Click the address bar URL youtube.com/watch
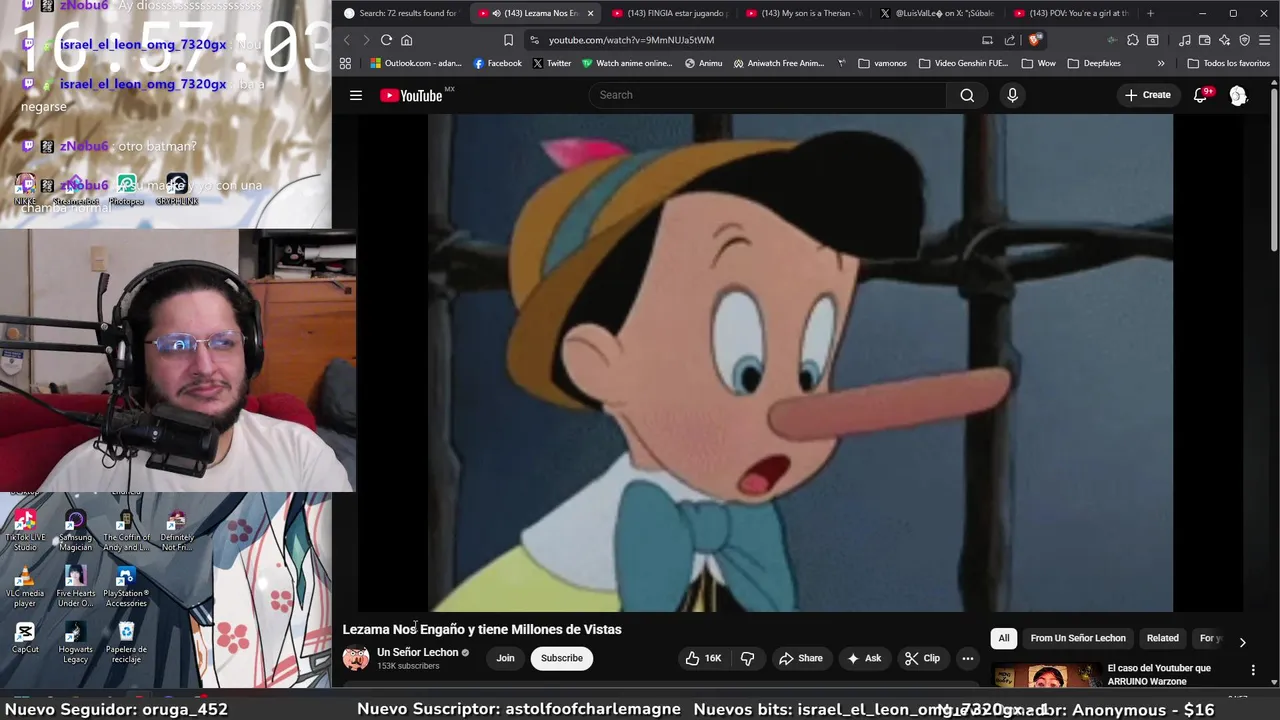The height and width of the screenshot is (720, 1280). click(631, 40)
